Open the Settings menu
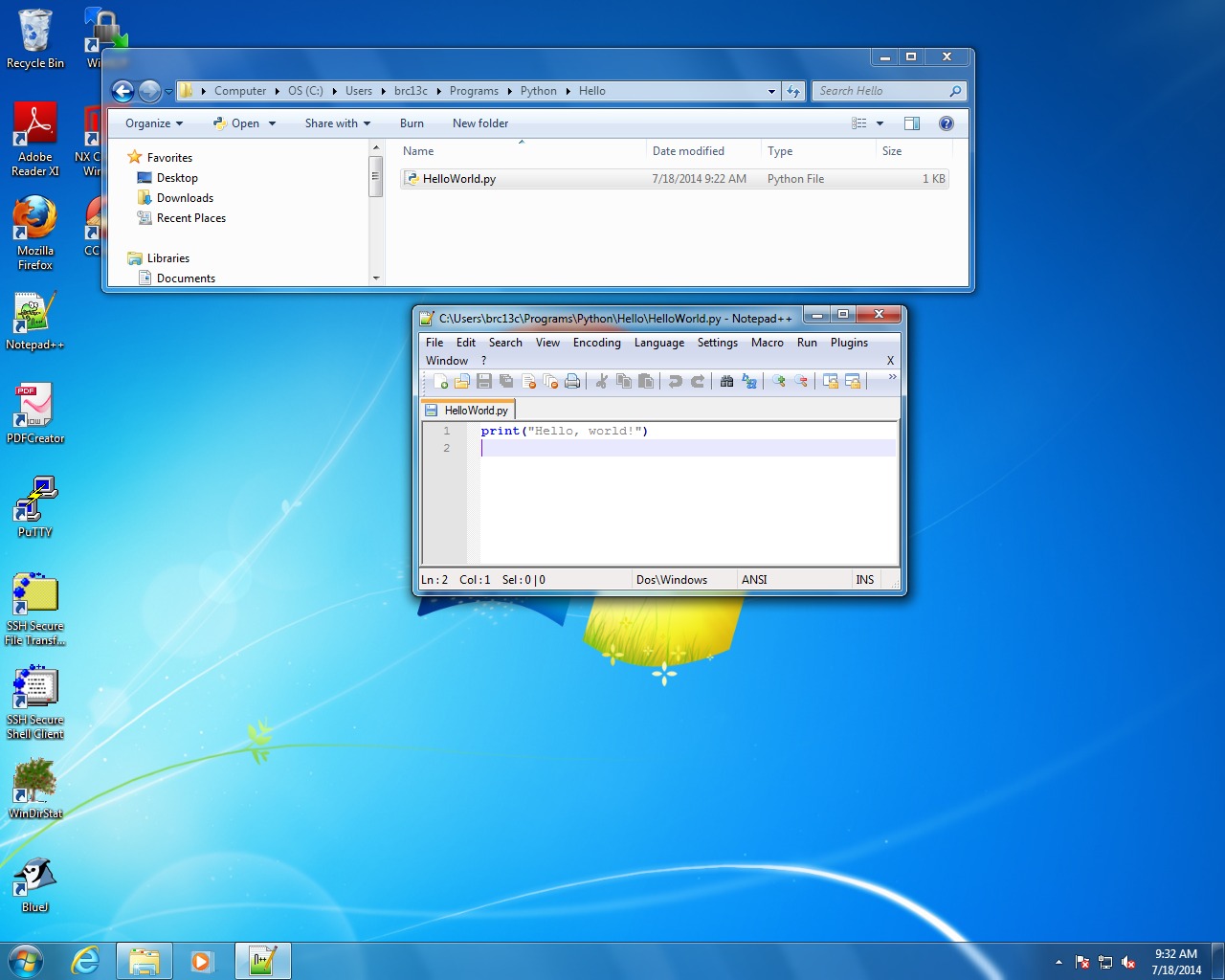 coord(718,343)
